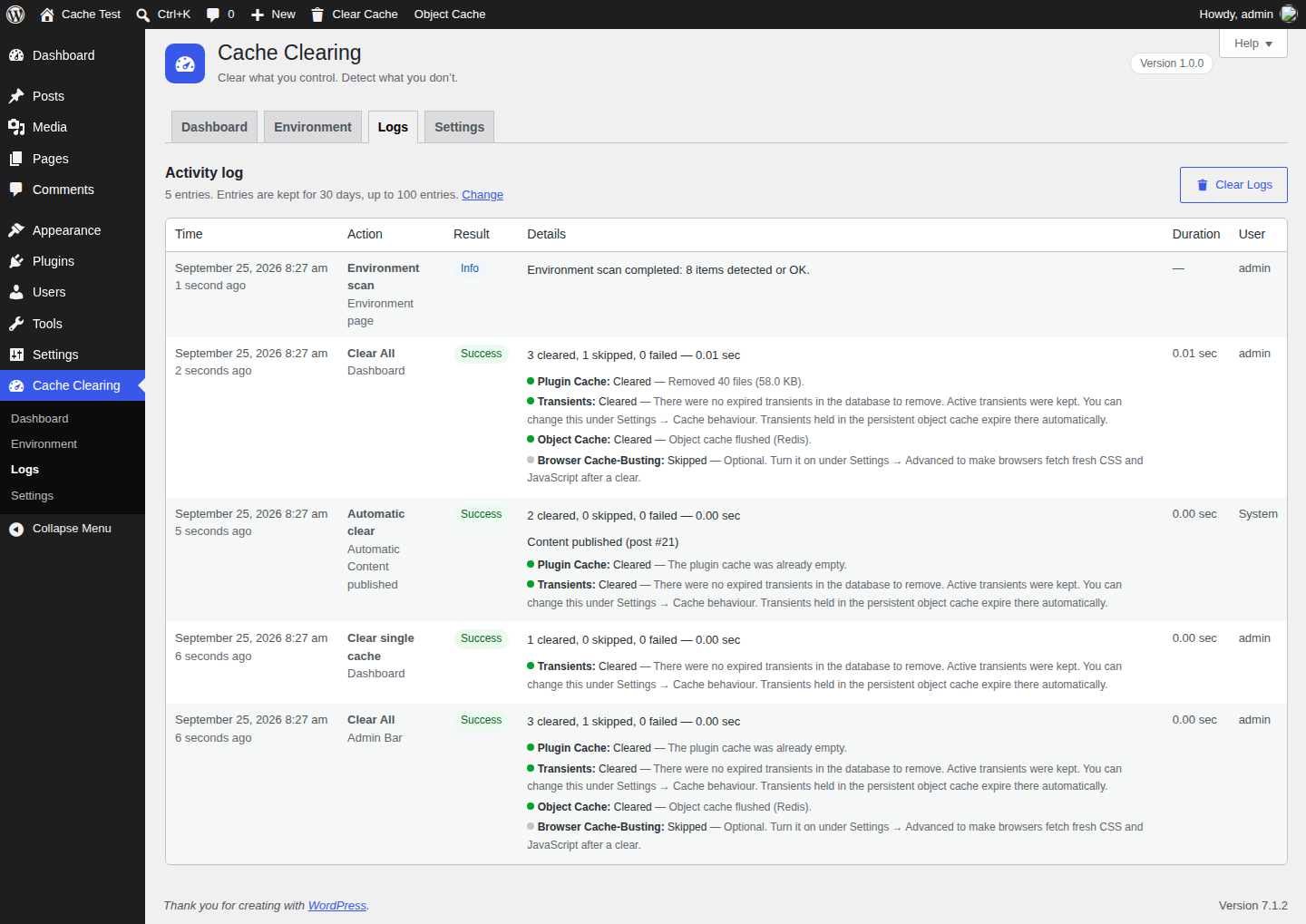
Task: Open the Settings tab
Action: pyautogui.click(x=459, y=127)
